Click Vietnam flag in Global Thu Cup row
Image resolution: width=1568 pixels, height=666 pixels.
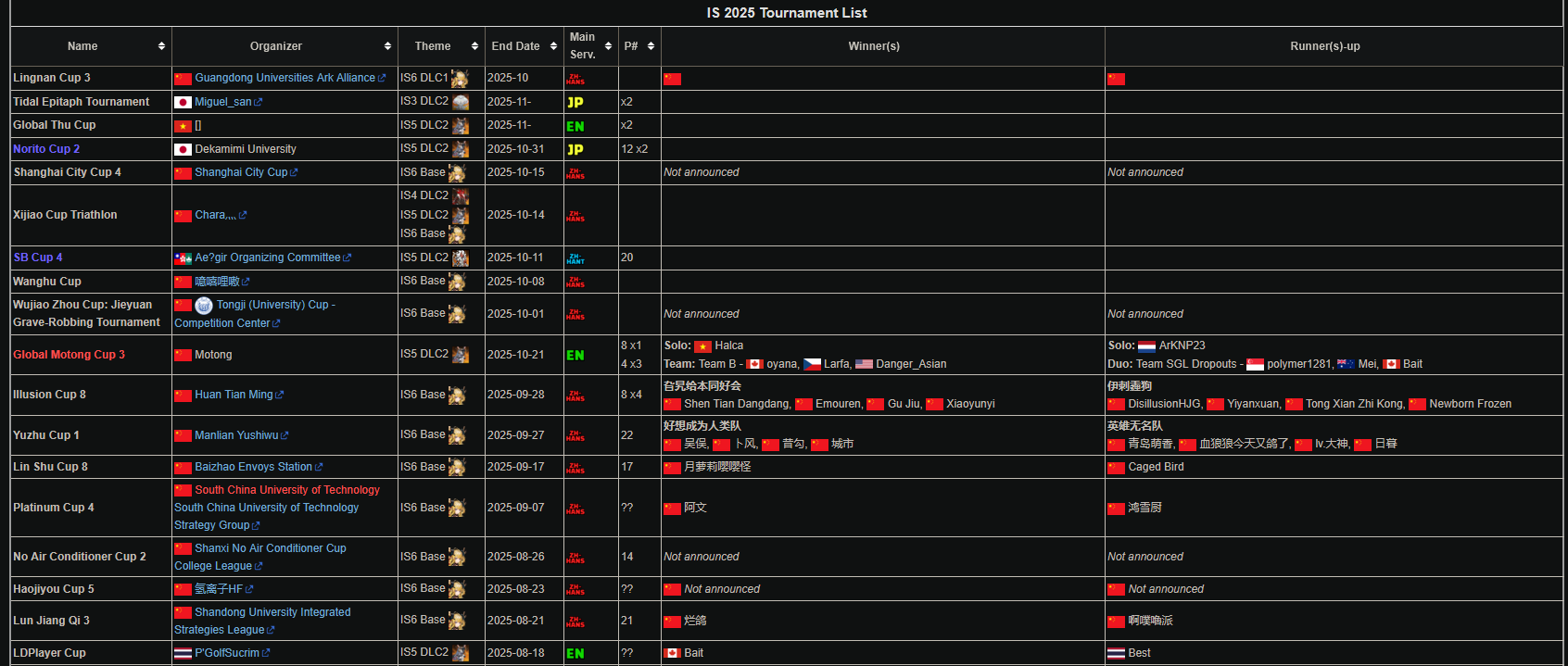(183, 126)
